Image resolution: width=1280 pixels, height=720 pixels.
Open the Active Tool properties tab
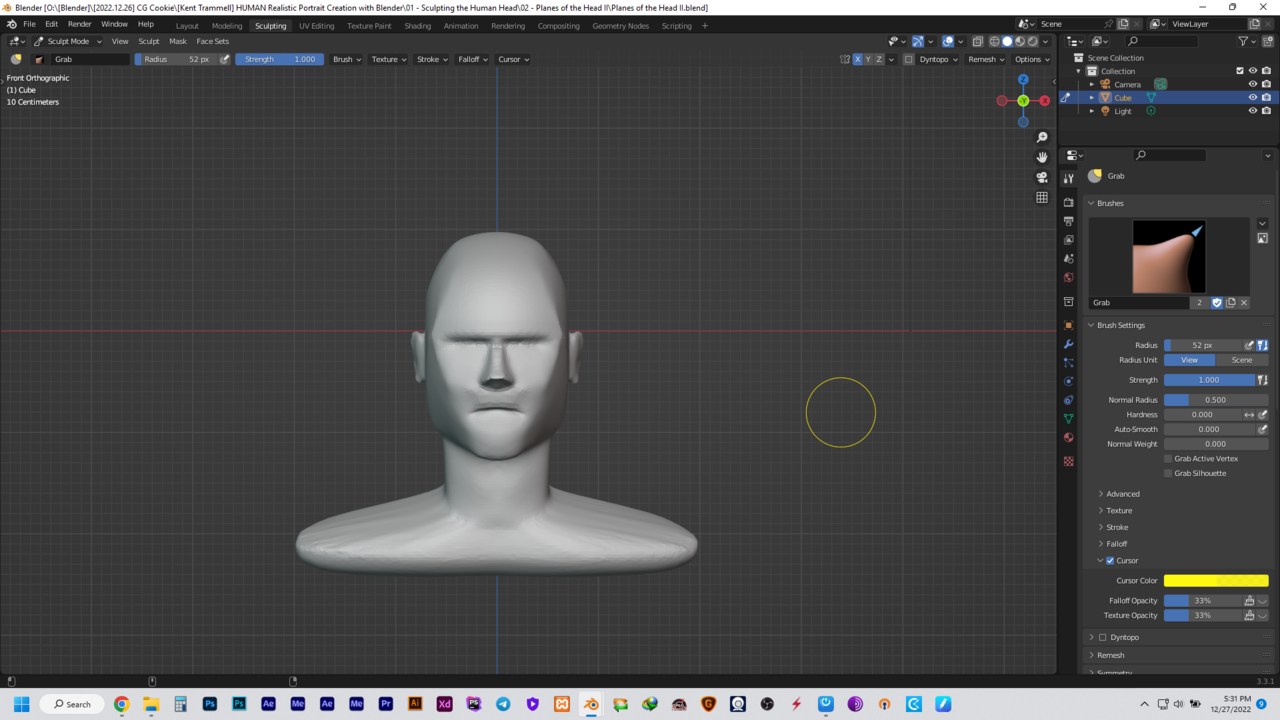coord(1069,178)
